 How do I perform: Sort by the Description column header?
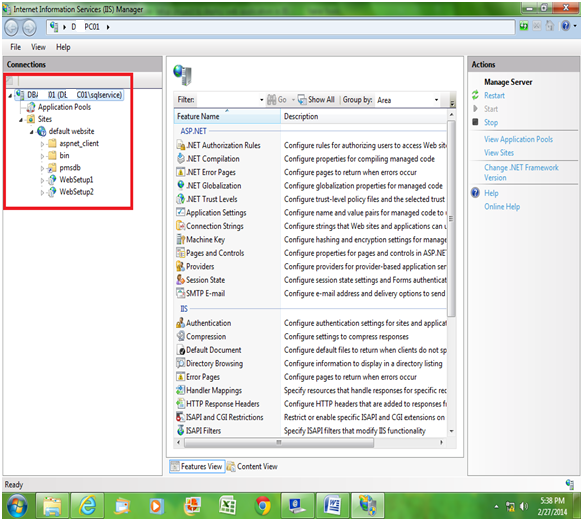tap(364, 116)
